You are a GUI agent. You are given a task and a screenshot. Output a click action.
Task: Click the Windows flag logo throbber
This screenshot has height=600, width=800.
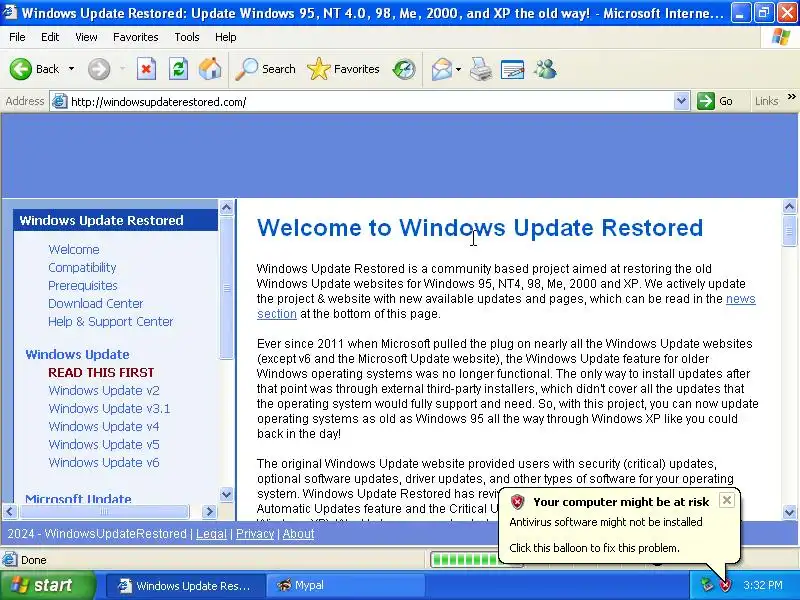(781, 37)
